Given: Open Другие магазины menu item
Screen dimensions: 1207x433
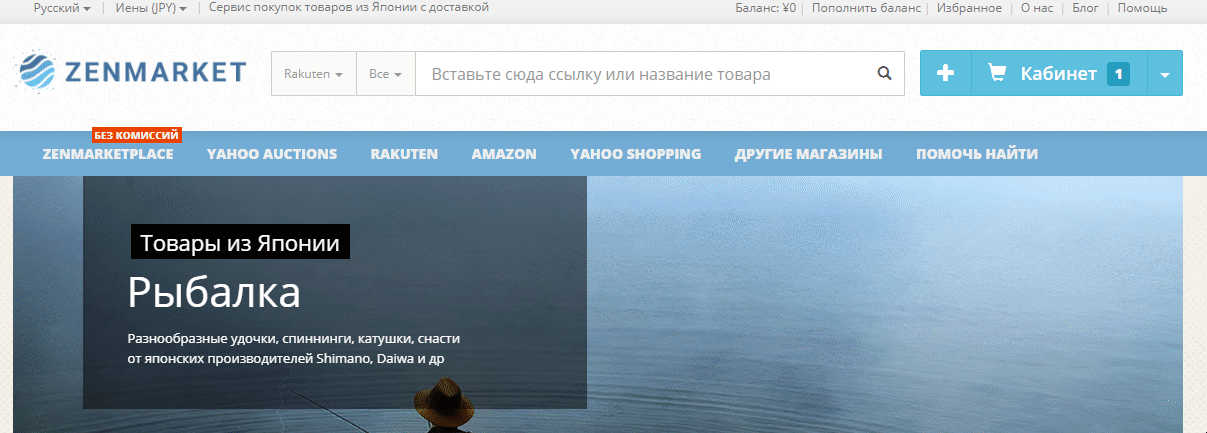Looking at the screenshot, I should coord(808,154).
